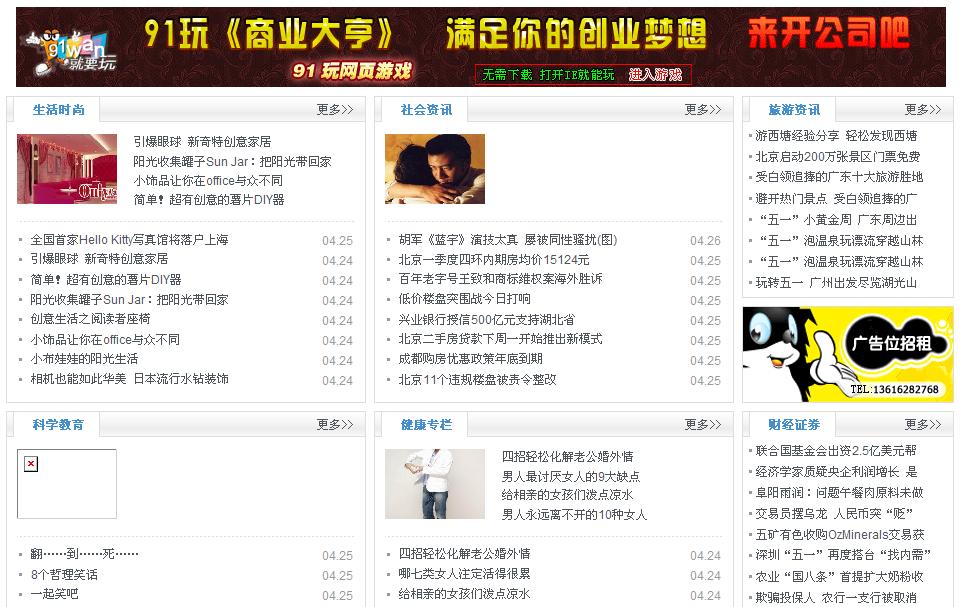970x607 pixels.
Task: Open the 科学教育 section tab
Action: 58,425
